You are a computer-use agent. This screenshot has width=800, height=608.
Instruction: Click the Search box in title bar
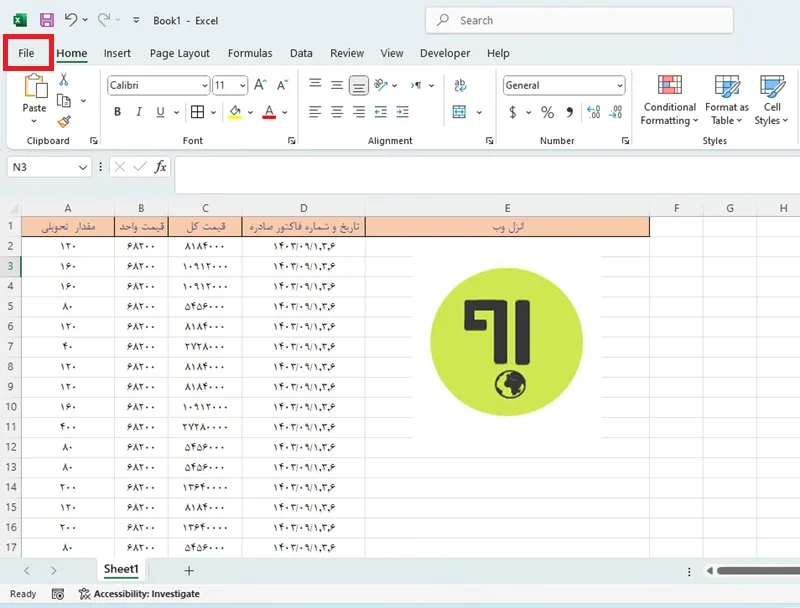[579, 20]
